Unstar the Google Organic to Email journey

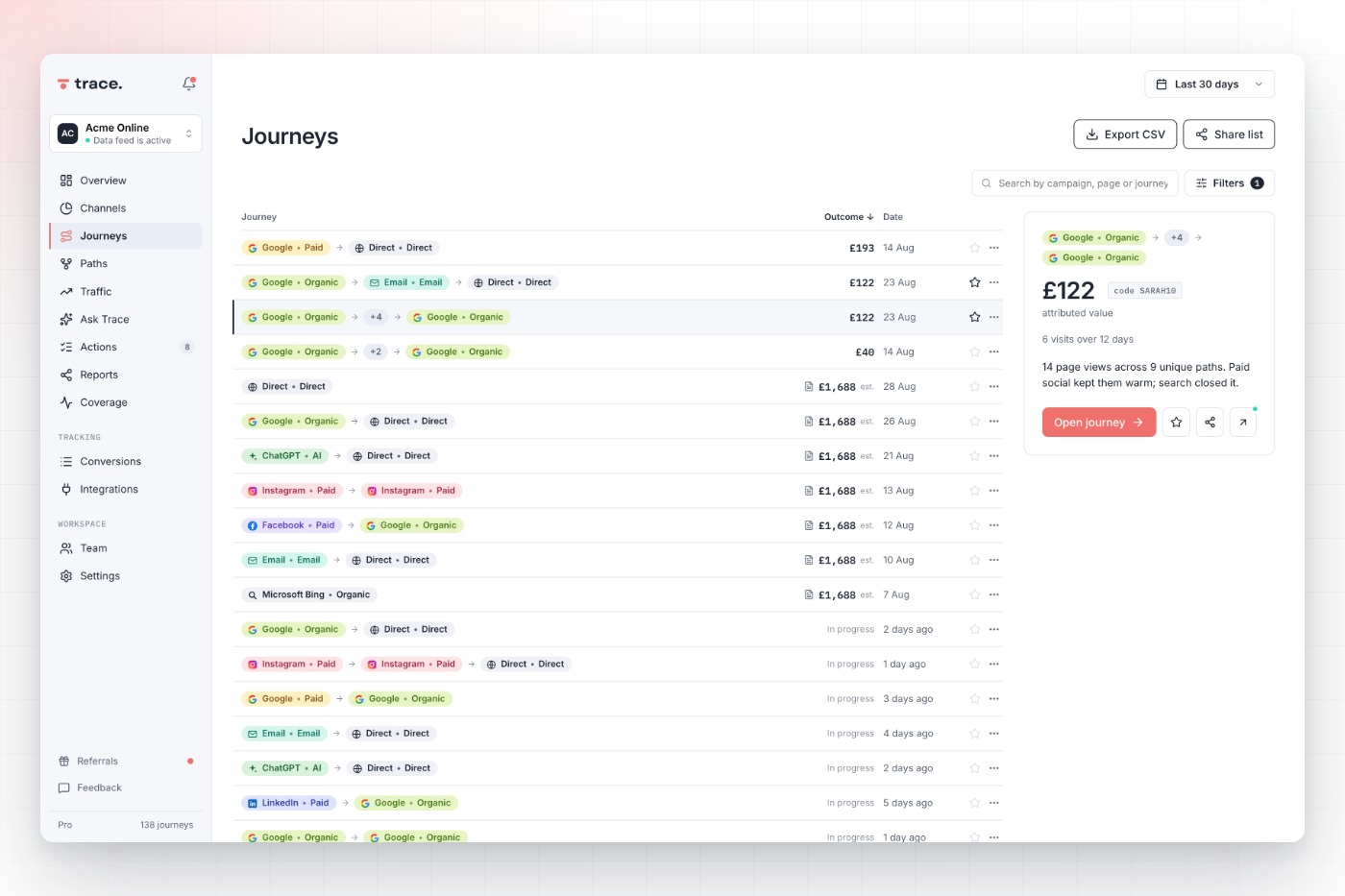[974, 282]
